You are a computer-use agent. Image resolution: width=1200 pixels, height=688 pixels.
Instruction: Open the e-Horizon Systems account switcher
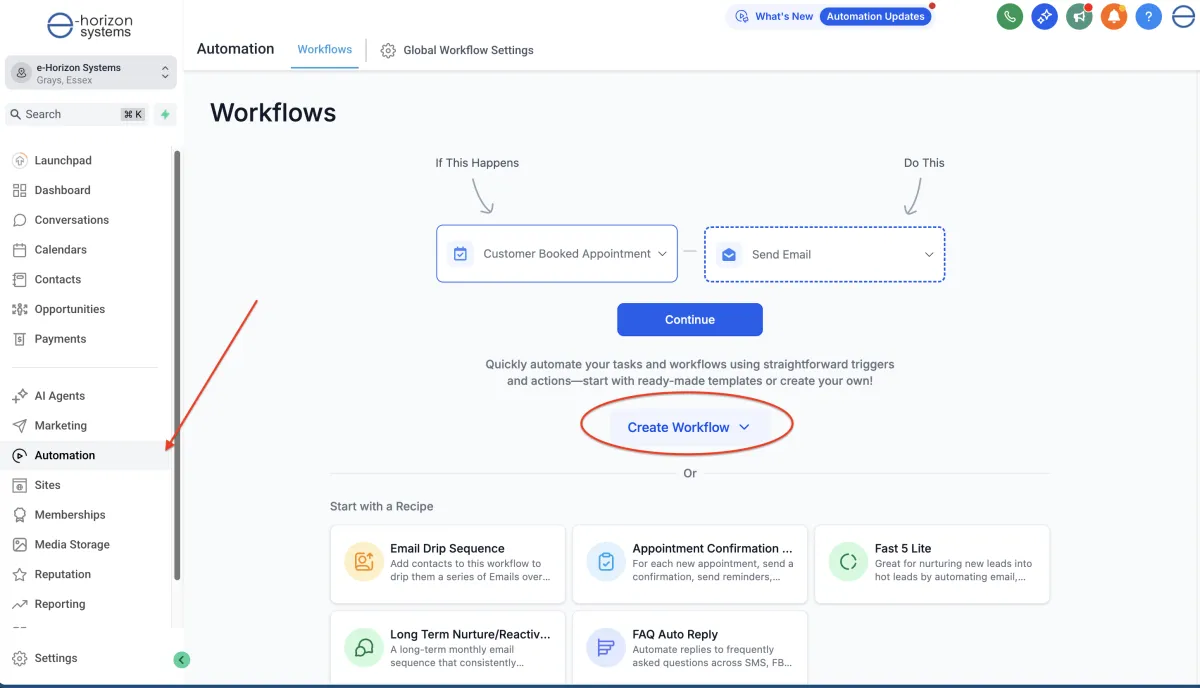pyautogui.click(x=91, y=73)
